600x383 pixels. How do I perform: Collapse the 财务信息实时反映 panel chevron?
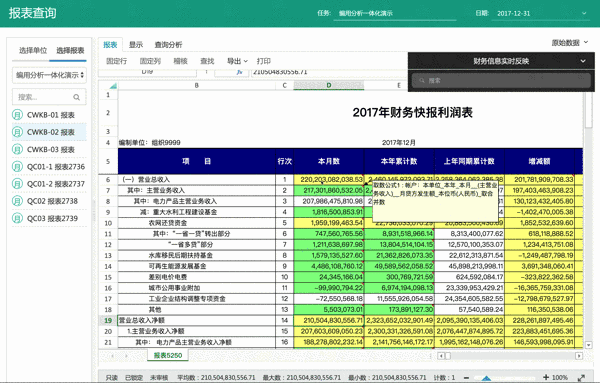(583, 61)
